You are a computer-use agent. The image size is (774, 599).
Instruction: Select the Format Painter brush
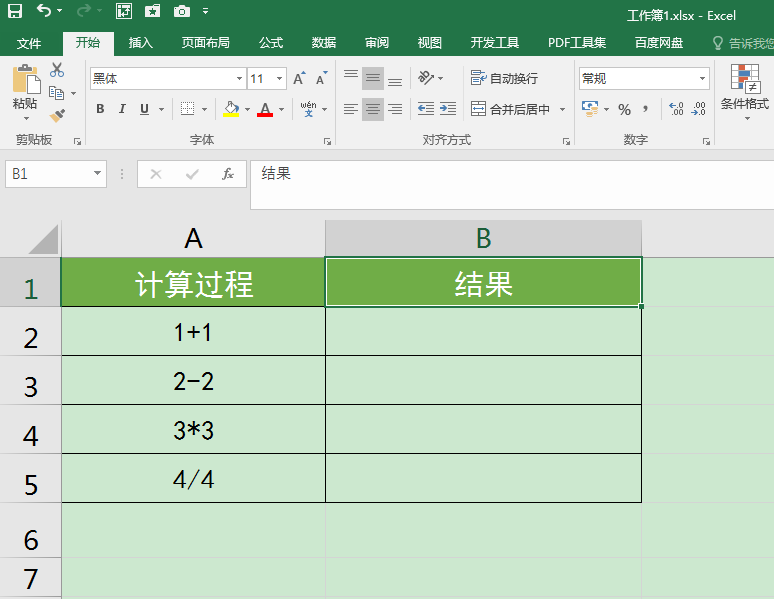57,116
